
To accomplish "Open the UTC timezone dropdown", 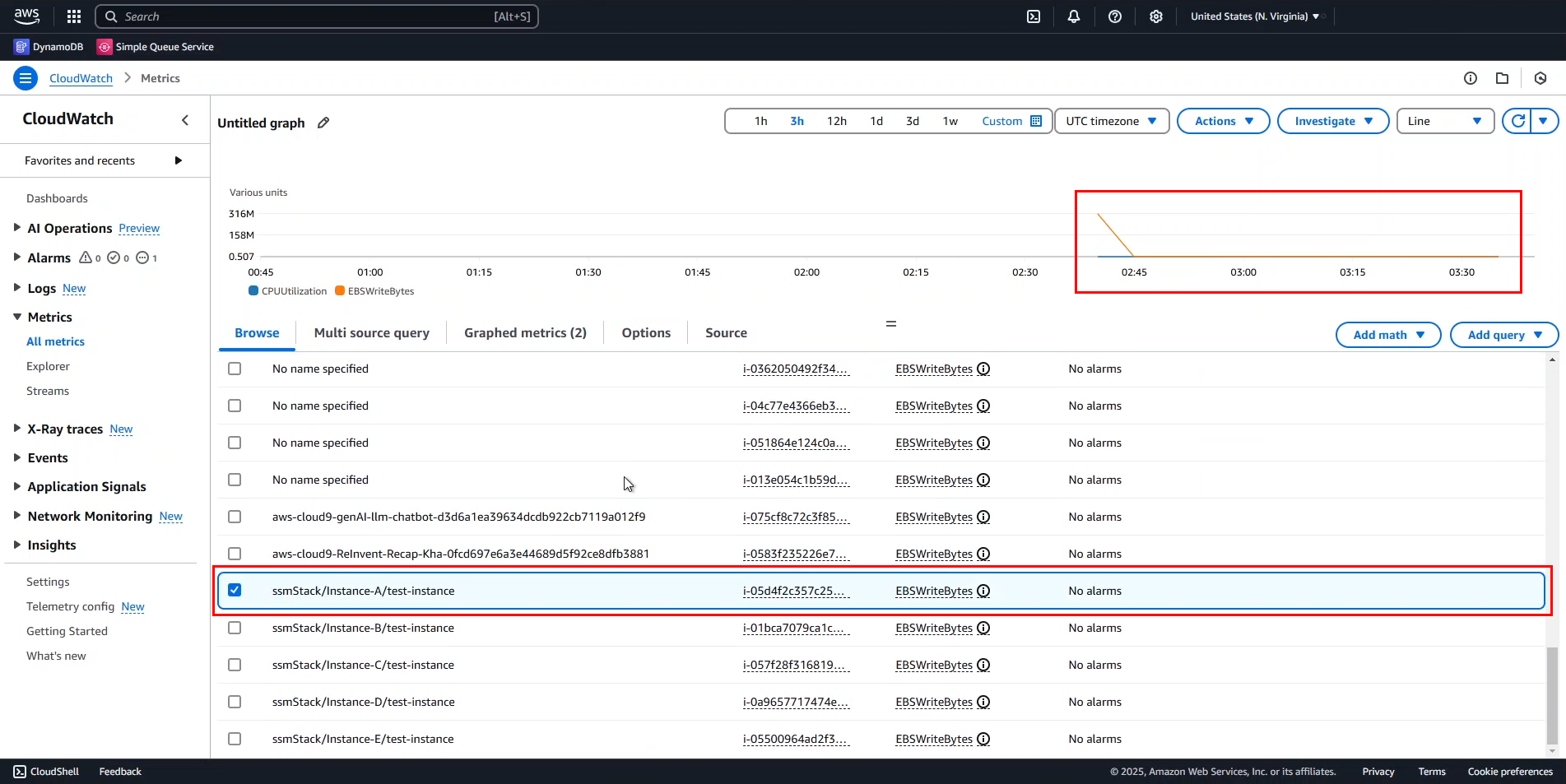I will [1111, 121].
